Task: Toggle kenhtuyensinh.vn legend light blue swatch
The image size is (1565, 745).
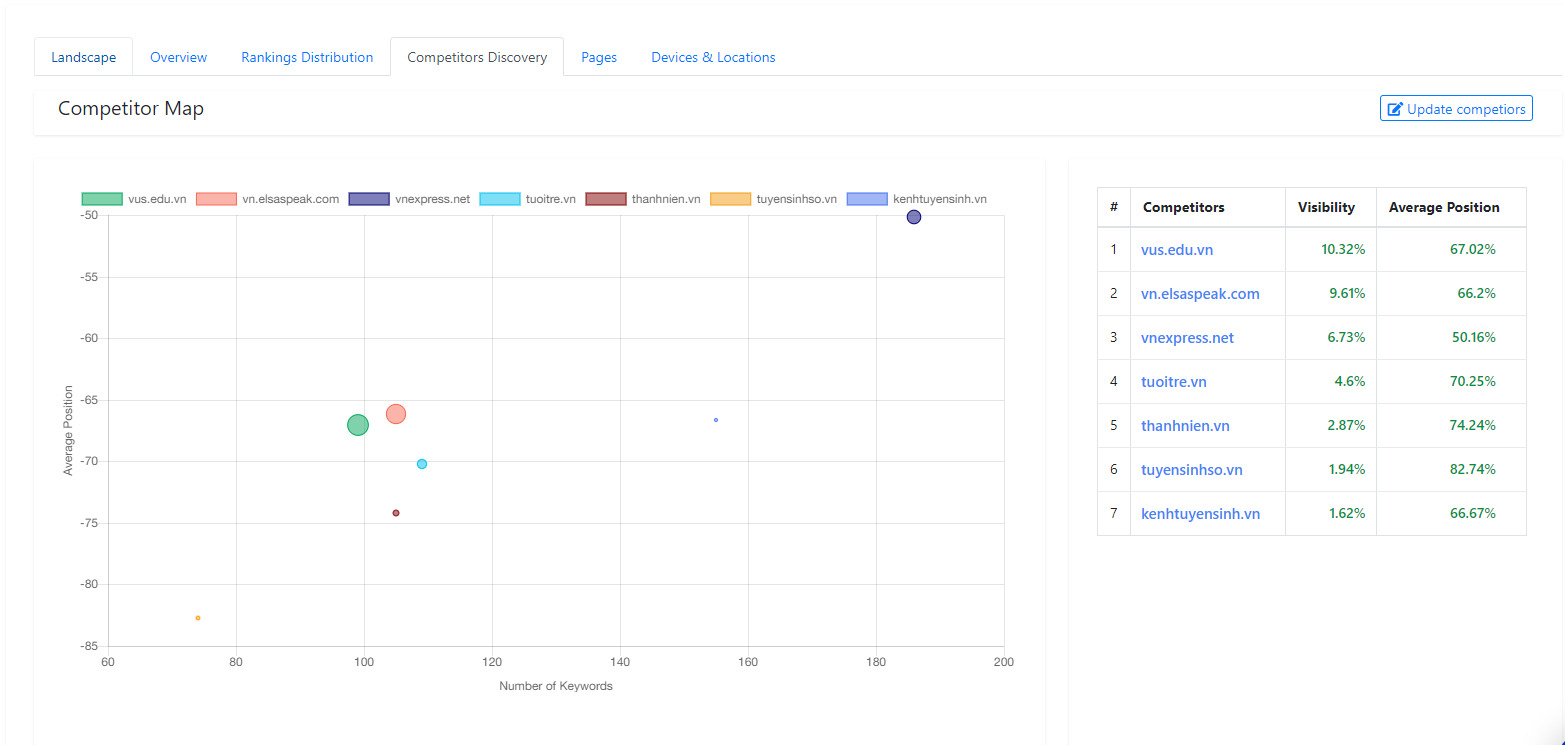Action: [x=867, y=199]
